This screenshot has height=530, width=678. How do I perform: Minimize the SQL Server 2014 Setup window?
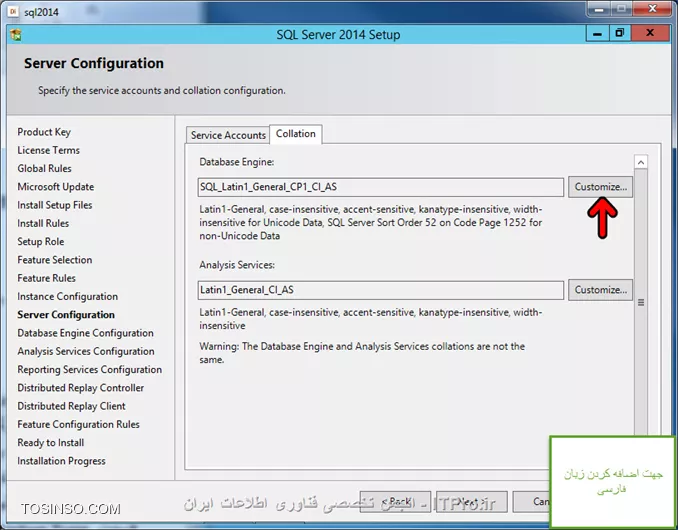[598, 34]
